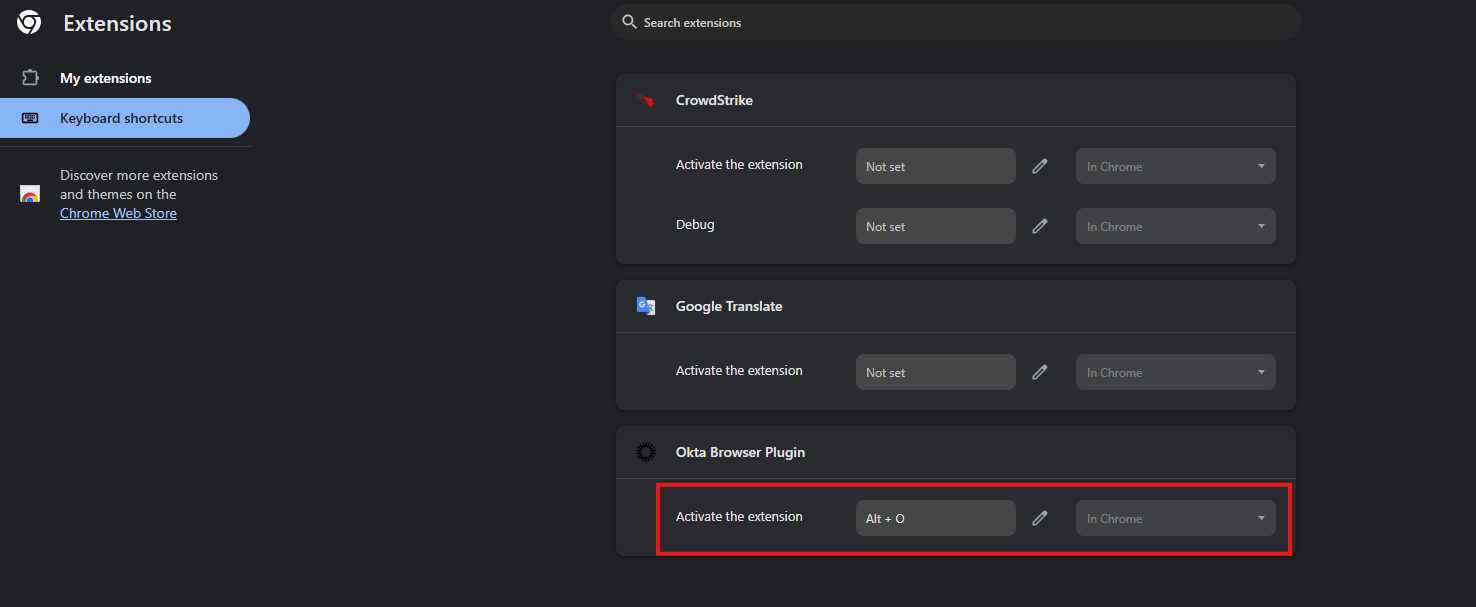Open the Chrome Web Store link
Screen dimensions: 1476x607
pyautogui.click(x=118, y=213)
